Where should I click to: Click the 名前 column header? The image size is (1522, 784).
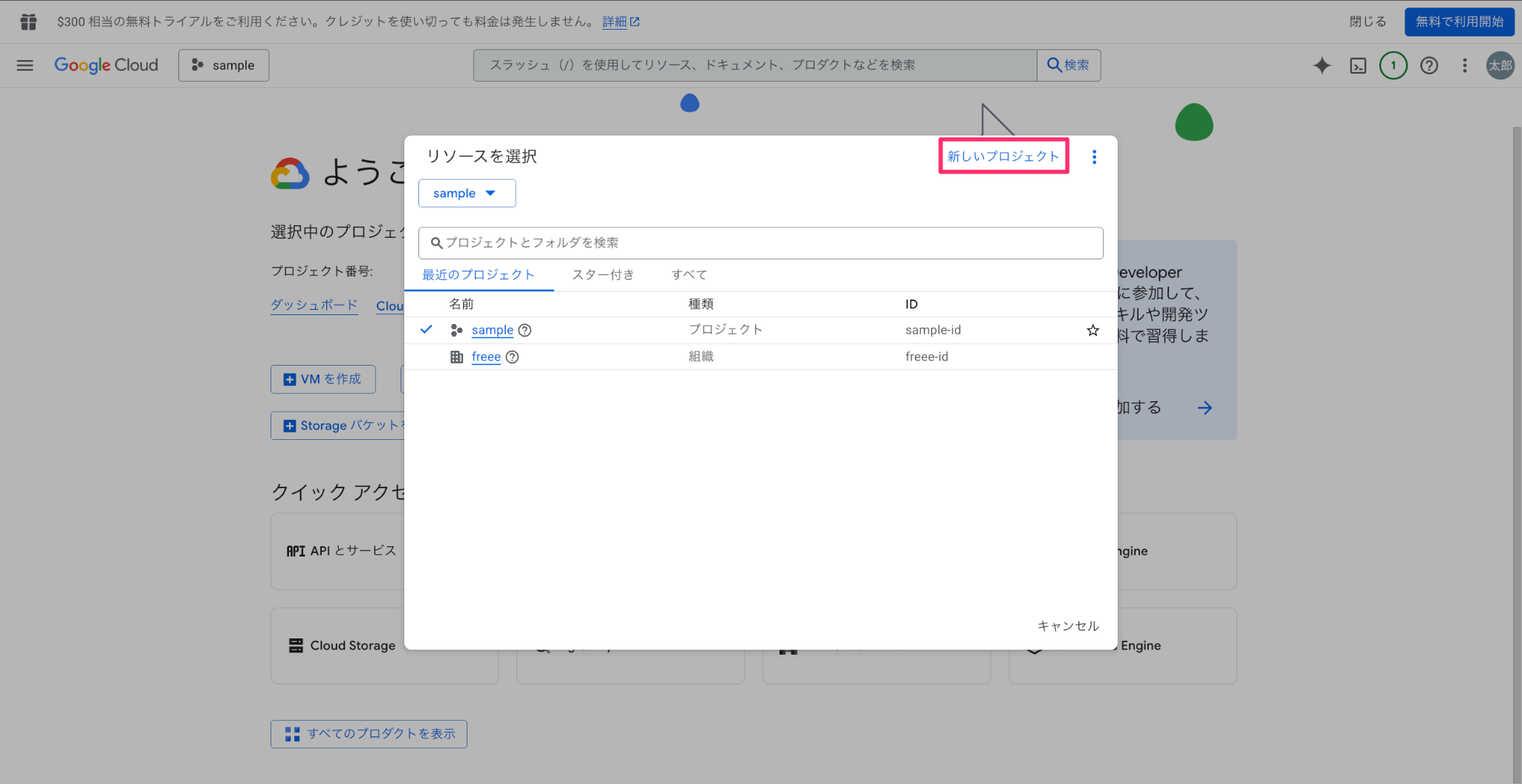coord(462,304)
